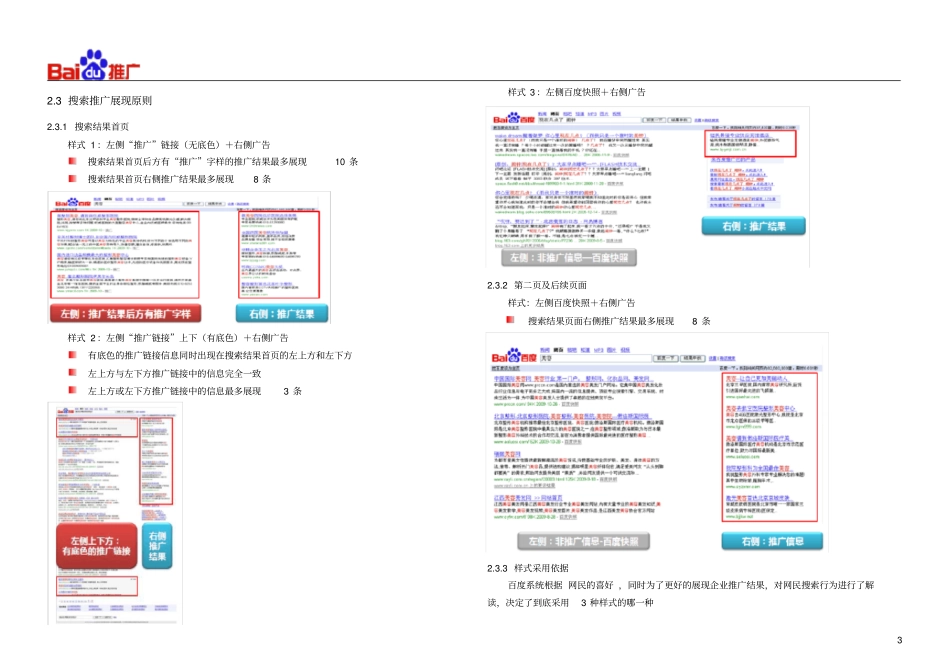The image size is (950, 672).
Task: Click the bullet line ending in "10 条"
Action: click(223, 162)
